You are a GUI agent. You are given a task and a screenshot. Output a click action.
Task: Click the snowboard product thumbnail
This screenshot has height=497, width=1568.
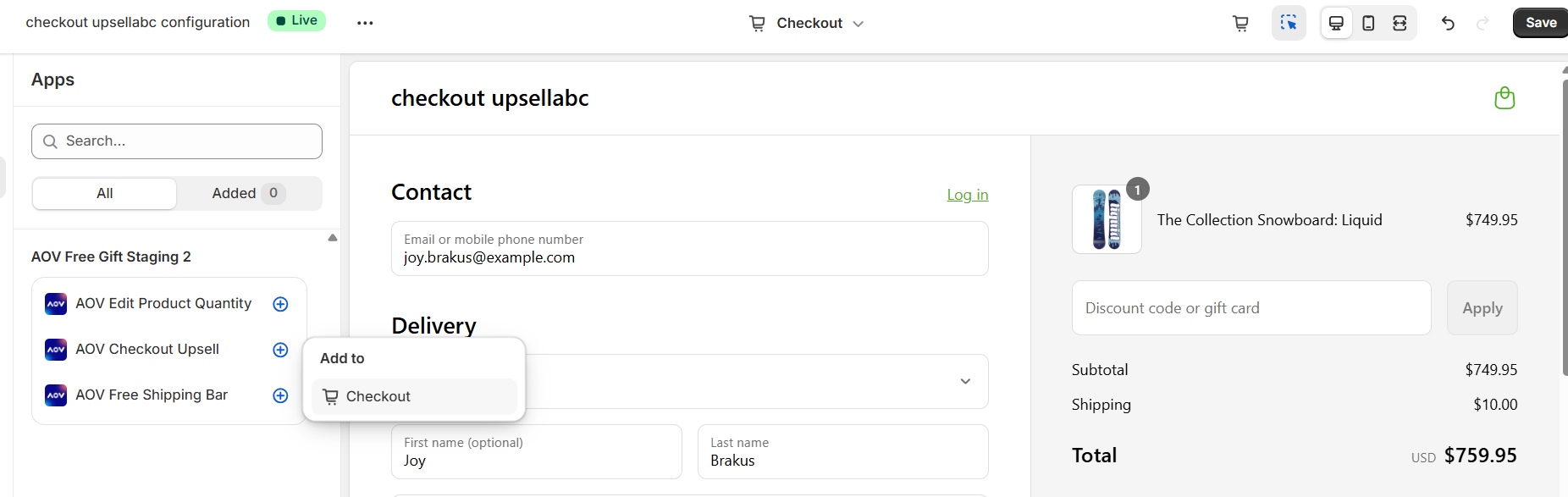(1107, 219)
